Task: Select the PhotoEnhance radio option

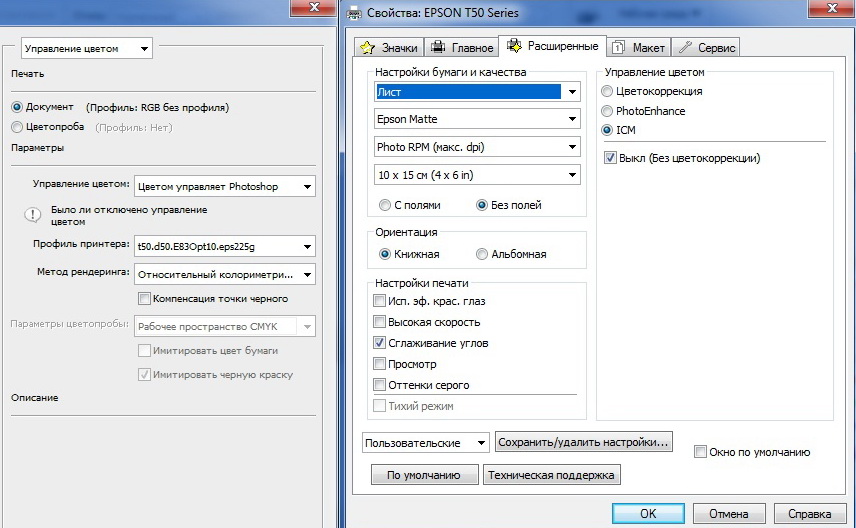Action: coord(607,111)
